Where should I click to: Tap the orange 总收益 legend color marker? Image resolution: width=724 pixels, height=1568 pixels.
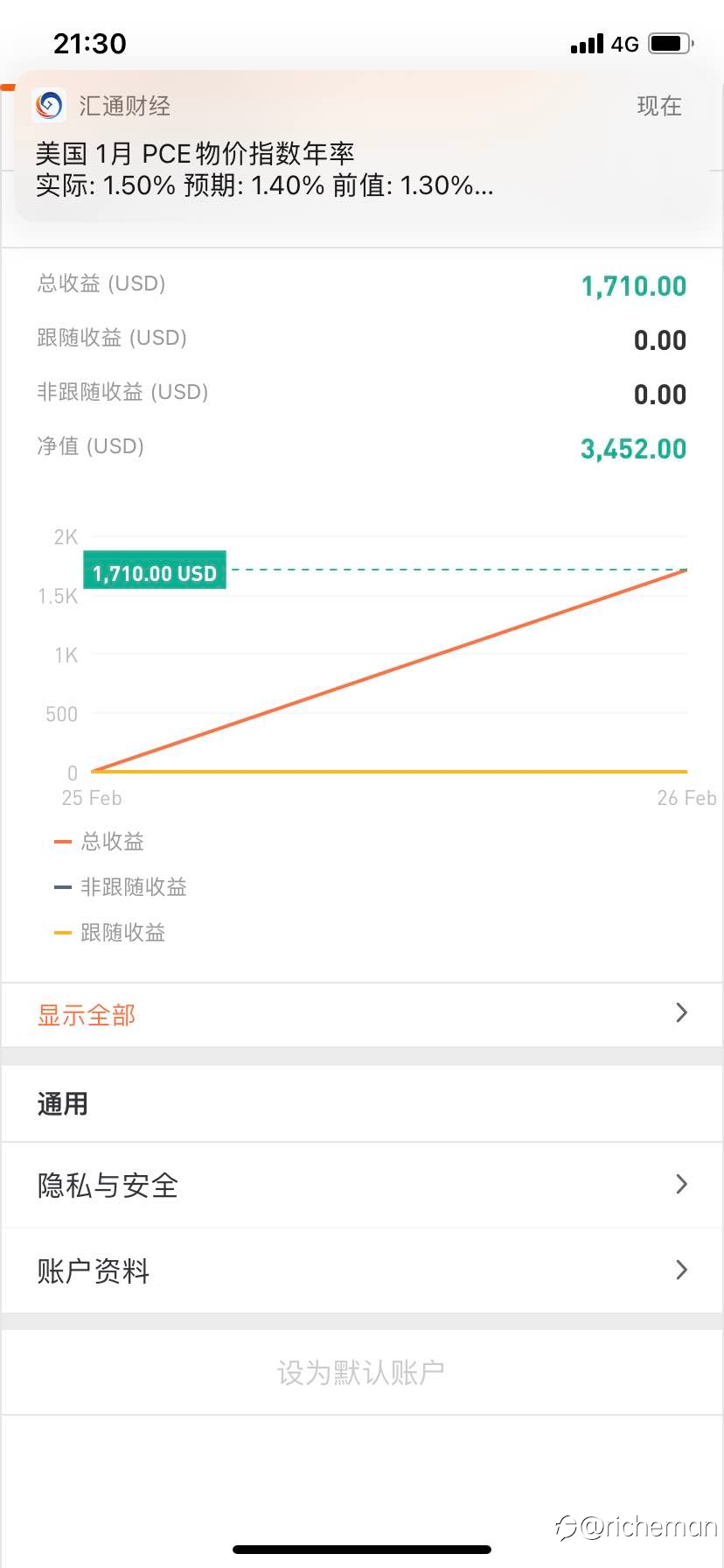coord(62,842)
